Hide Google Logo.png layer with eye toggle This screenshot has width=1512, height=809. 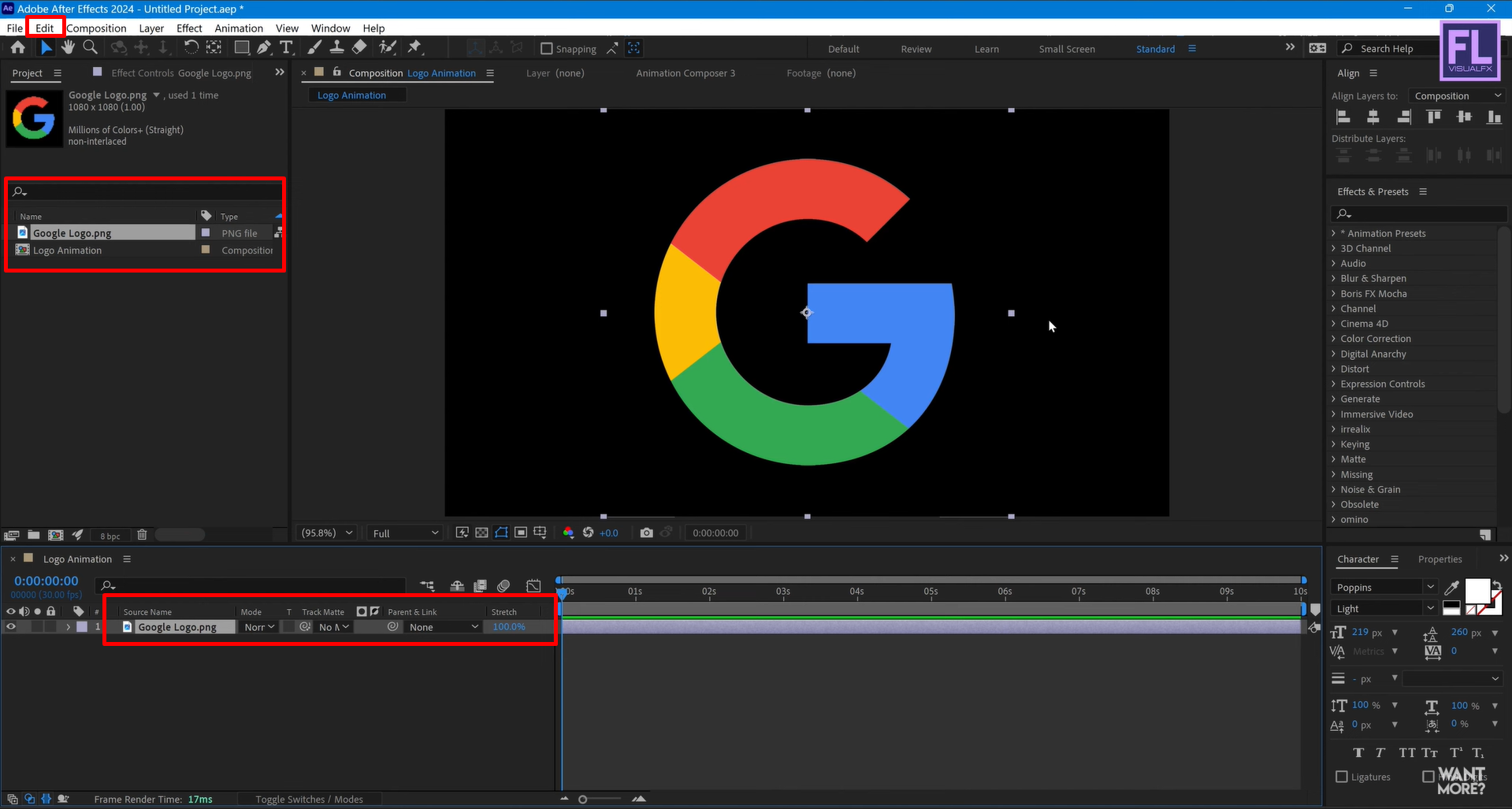tap(11, 627)
